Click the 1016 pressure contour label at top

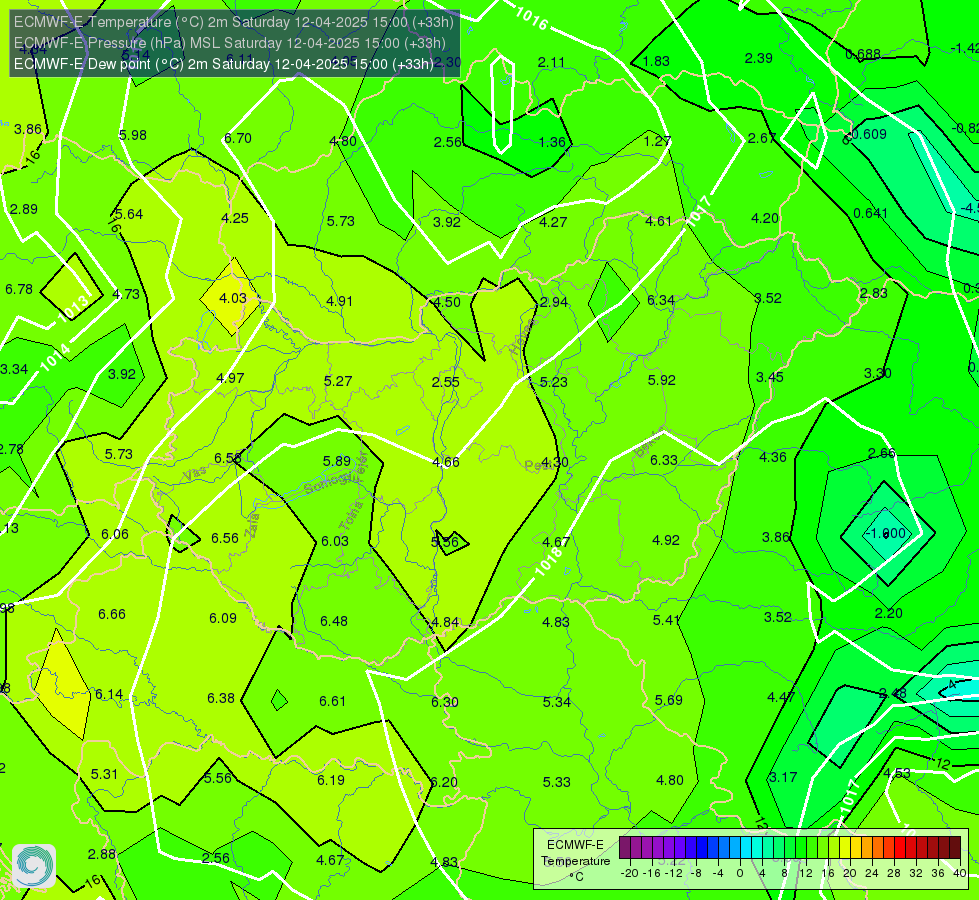click(532, 18)
